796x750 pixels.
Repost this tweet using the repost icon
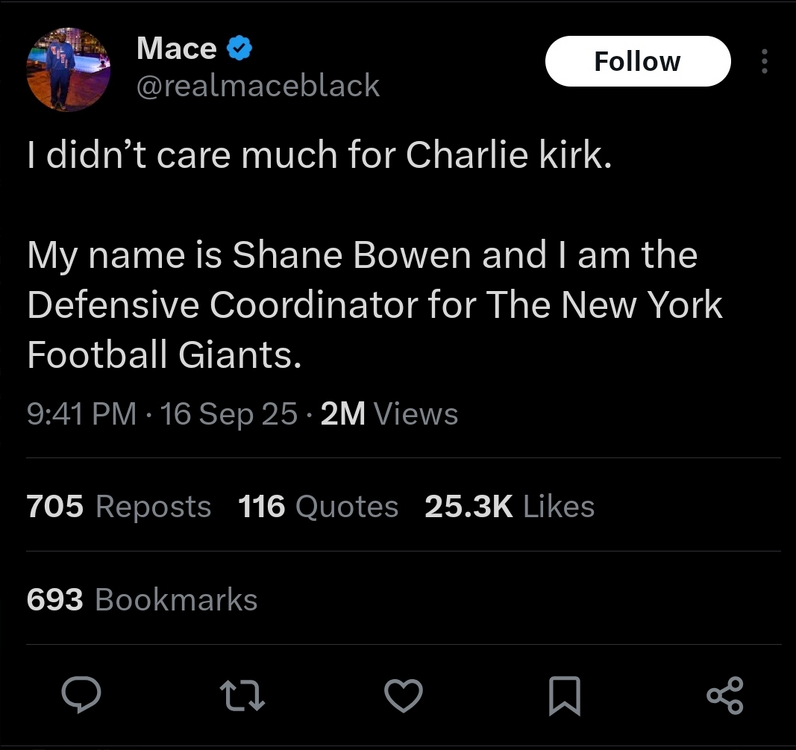[x=243, y=695]
